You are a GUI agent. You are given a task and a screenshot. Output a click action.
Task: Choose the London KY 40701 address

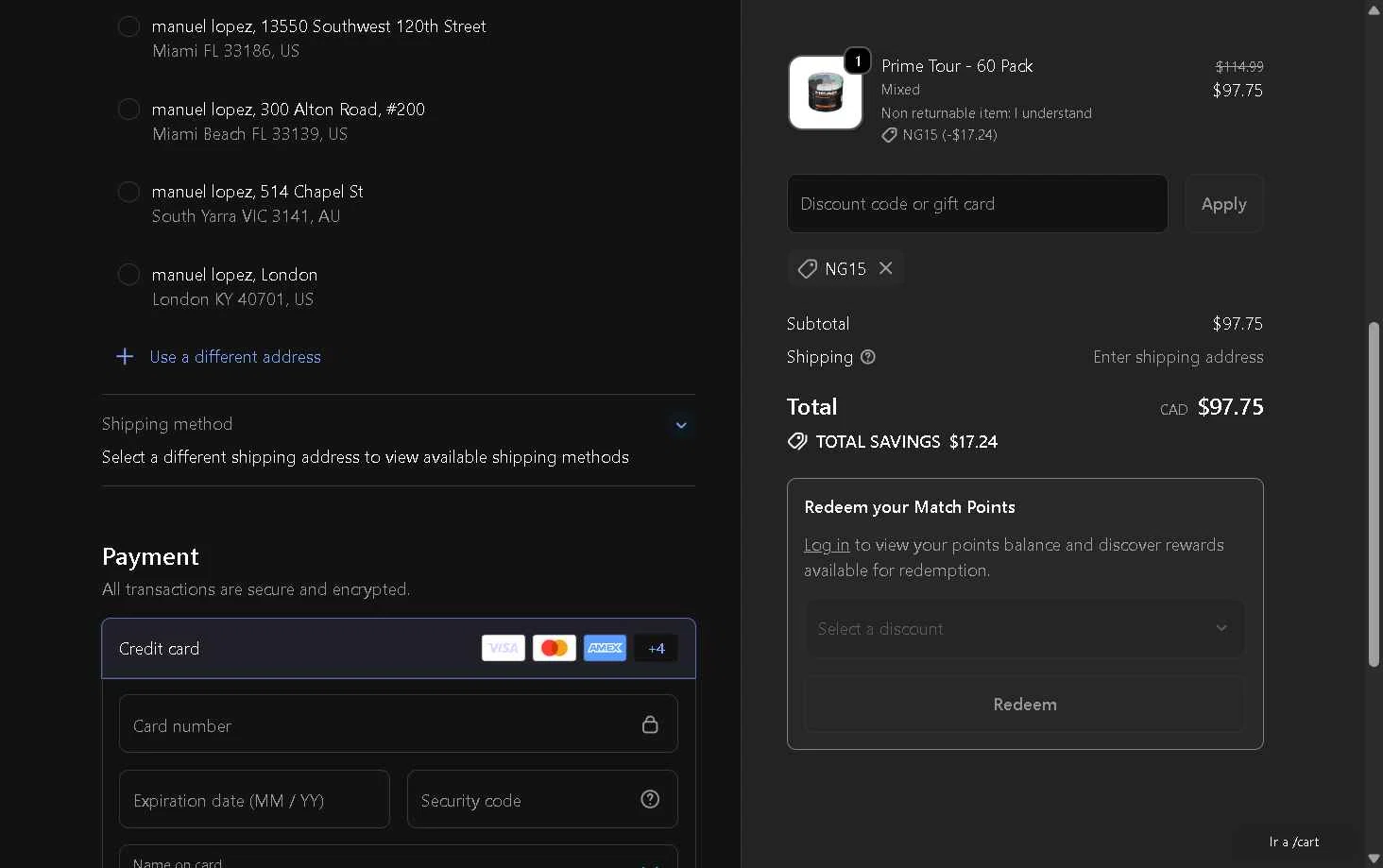click(128, 275)
